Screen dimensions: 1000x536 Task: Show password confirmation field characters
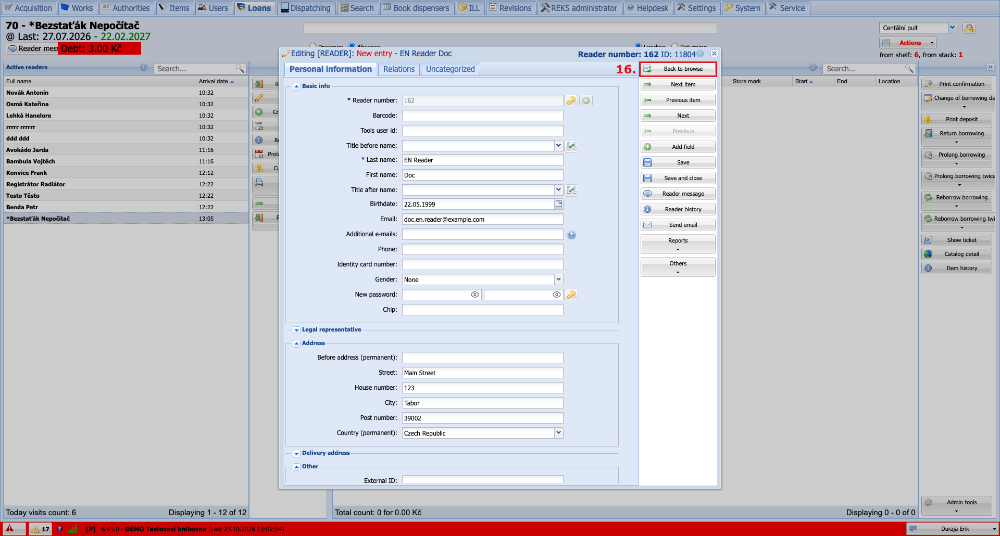556,295
